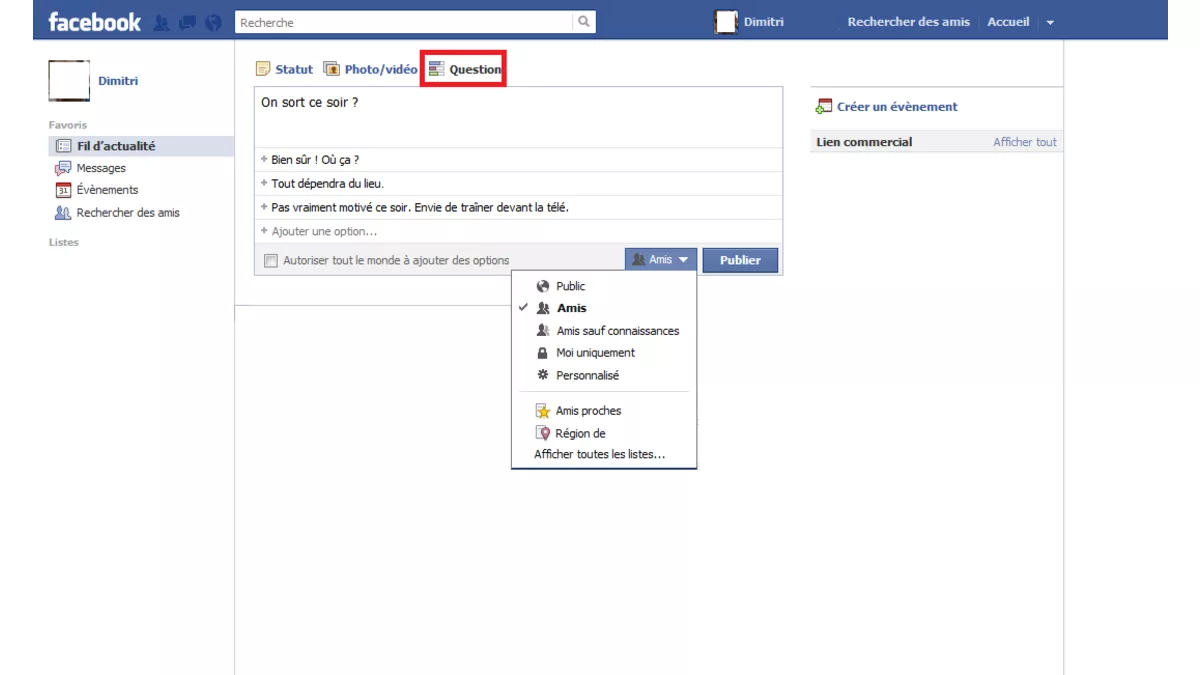Click the Favoris sidebar heading
The image size is (1200, 675).
pyautogui.click(x=68, y=125)
